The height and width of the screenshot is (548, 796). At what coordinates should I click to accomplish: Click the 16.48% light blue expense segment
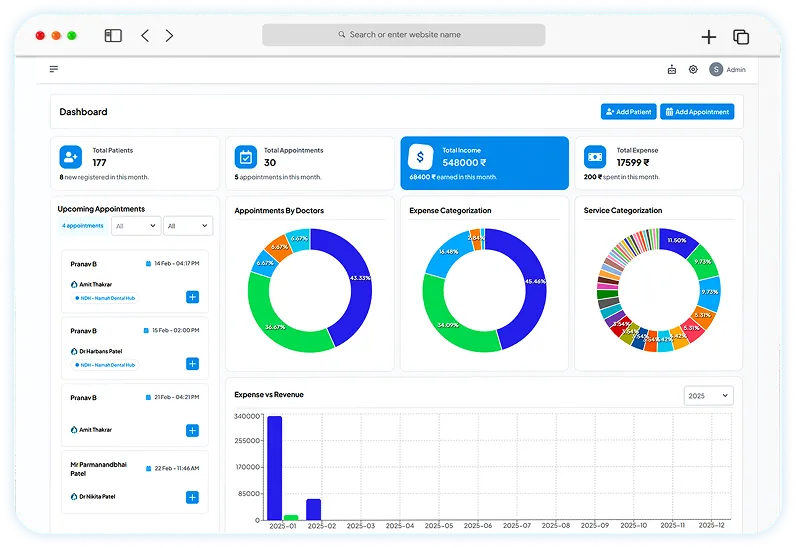click(447, 254)
